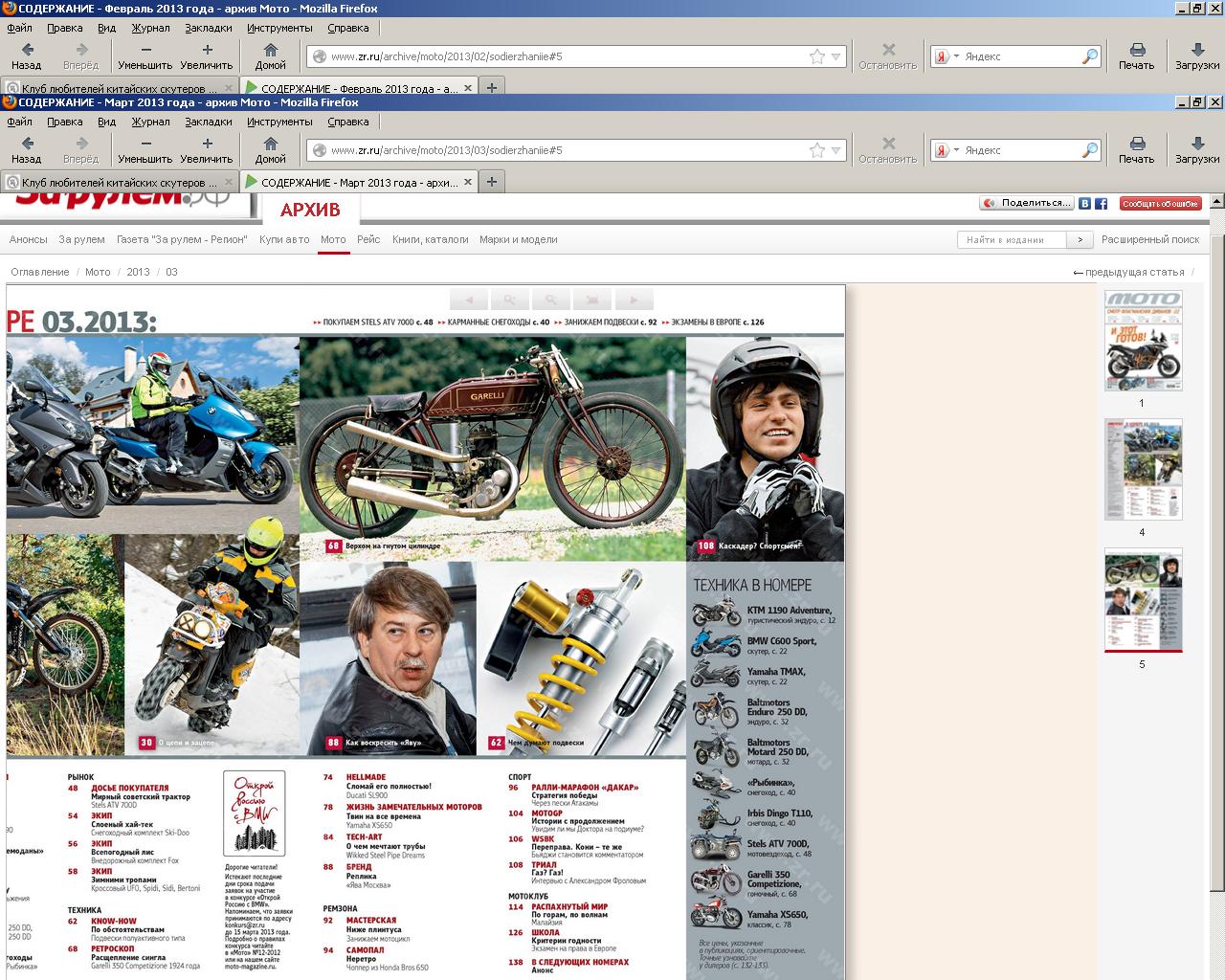The image size is (1225, 980).
Task: Click the Найти в издании search field
Action: coord(1013,240)
